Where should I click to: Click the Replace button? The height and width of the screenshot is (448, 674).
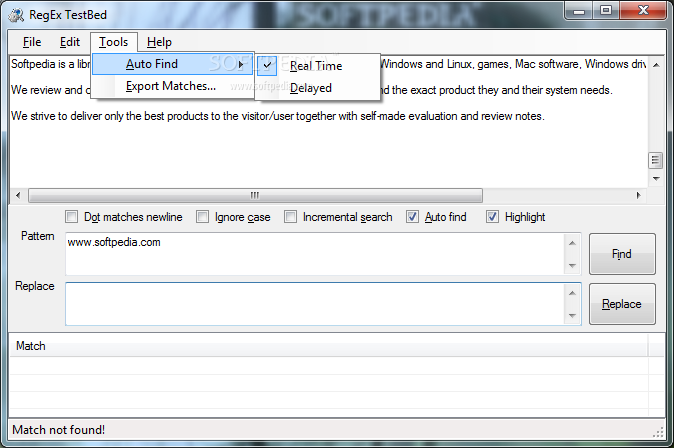click(622, 304)
